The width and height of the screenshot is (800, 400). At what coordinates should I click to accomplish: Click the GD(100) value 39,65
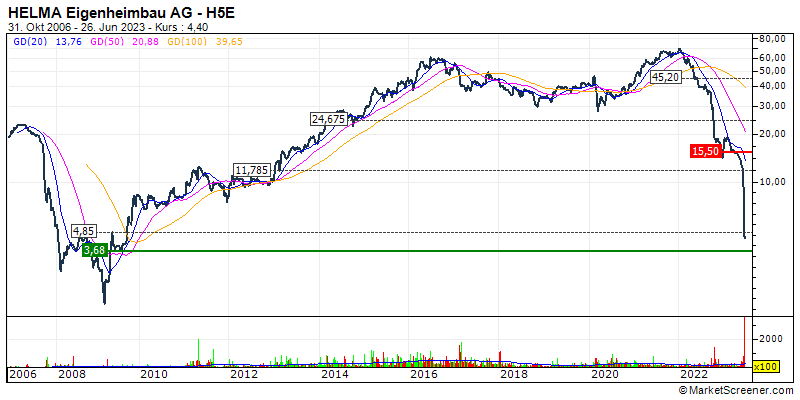pos(231,42)
